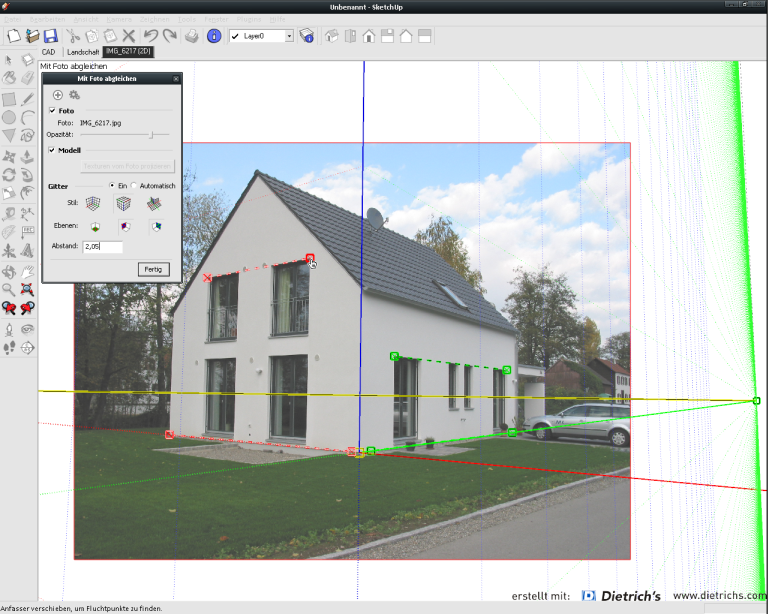Click the Zoom Extents tool

click(27, 289)
